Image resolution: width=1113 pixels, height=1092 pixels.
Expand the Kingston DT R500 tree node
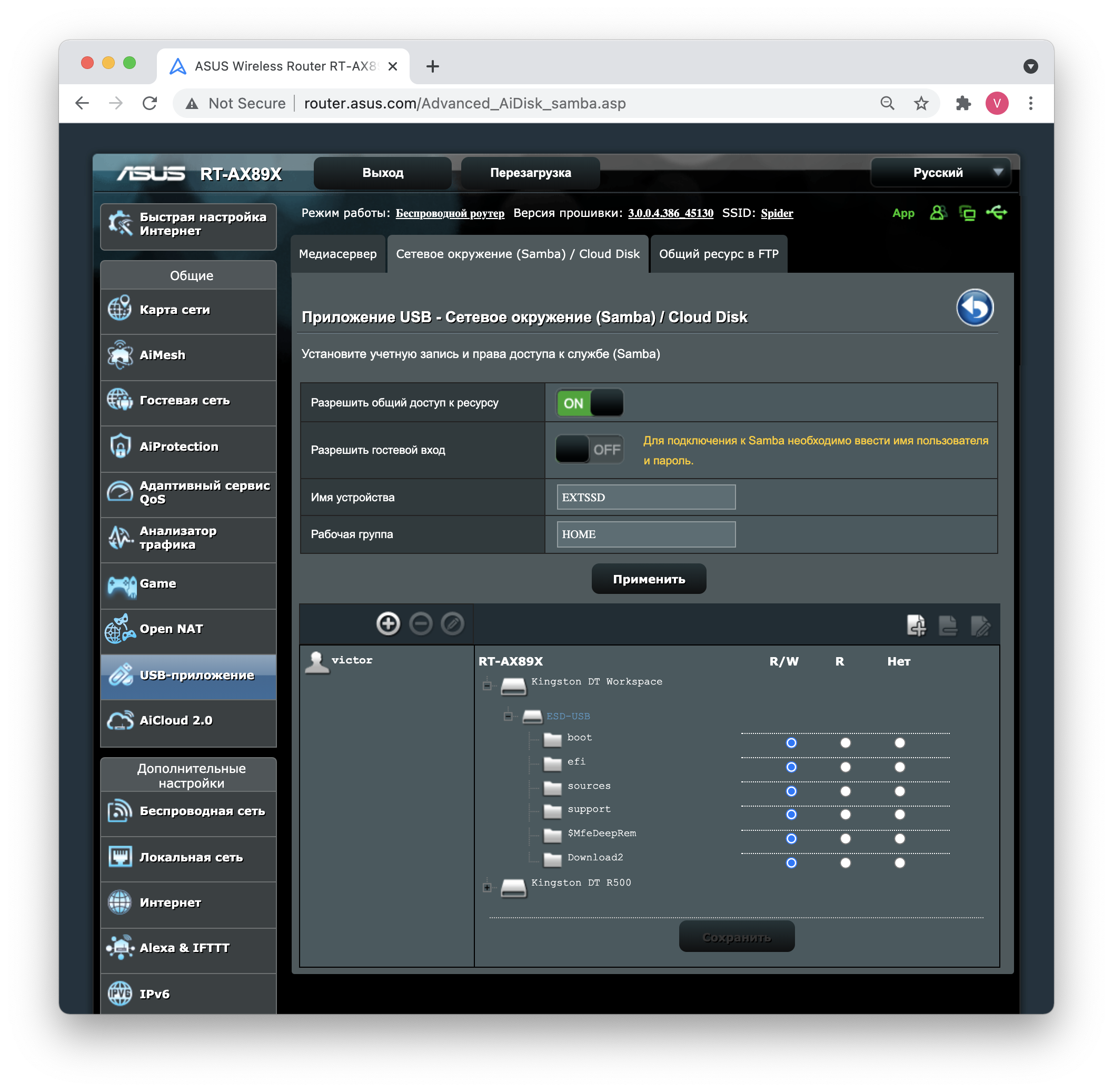(487, 887)
